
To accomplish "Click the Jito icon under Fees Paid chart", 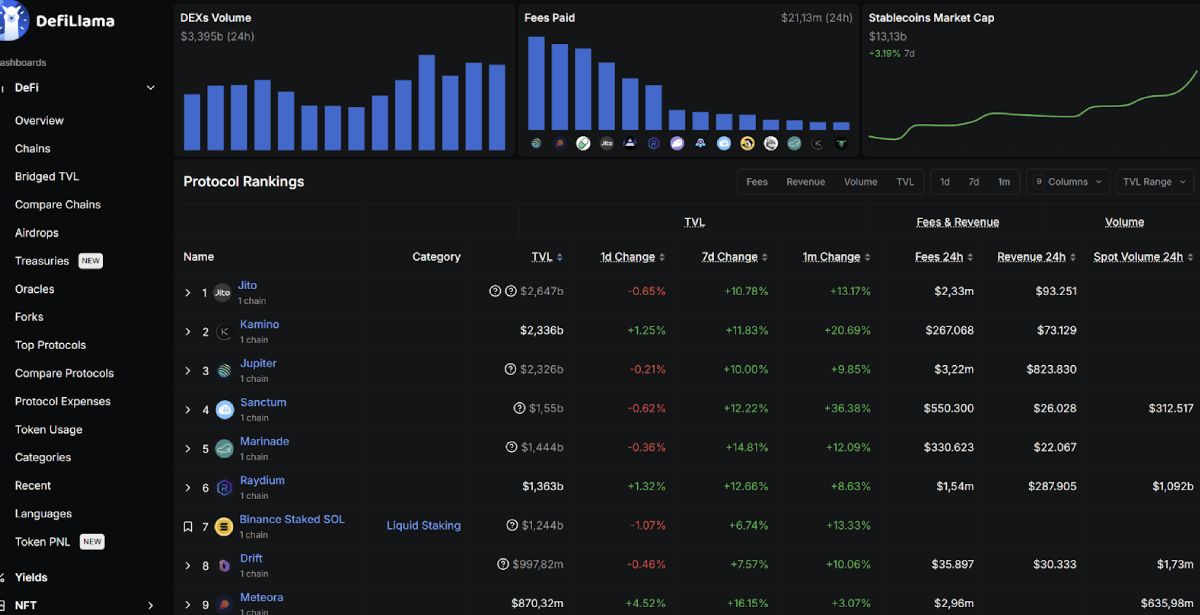I will 606,144.
